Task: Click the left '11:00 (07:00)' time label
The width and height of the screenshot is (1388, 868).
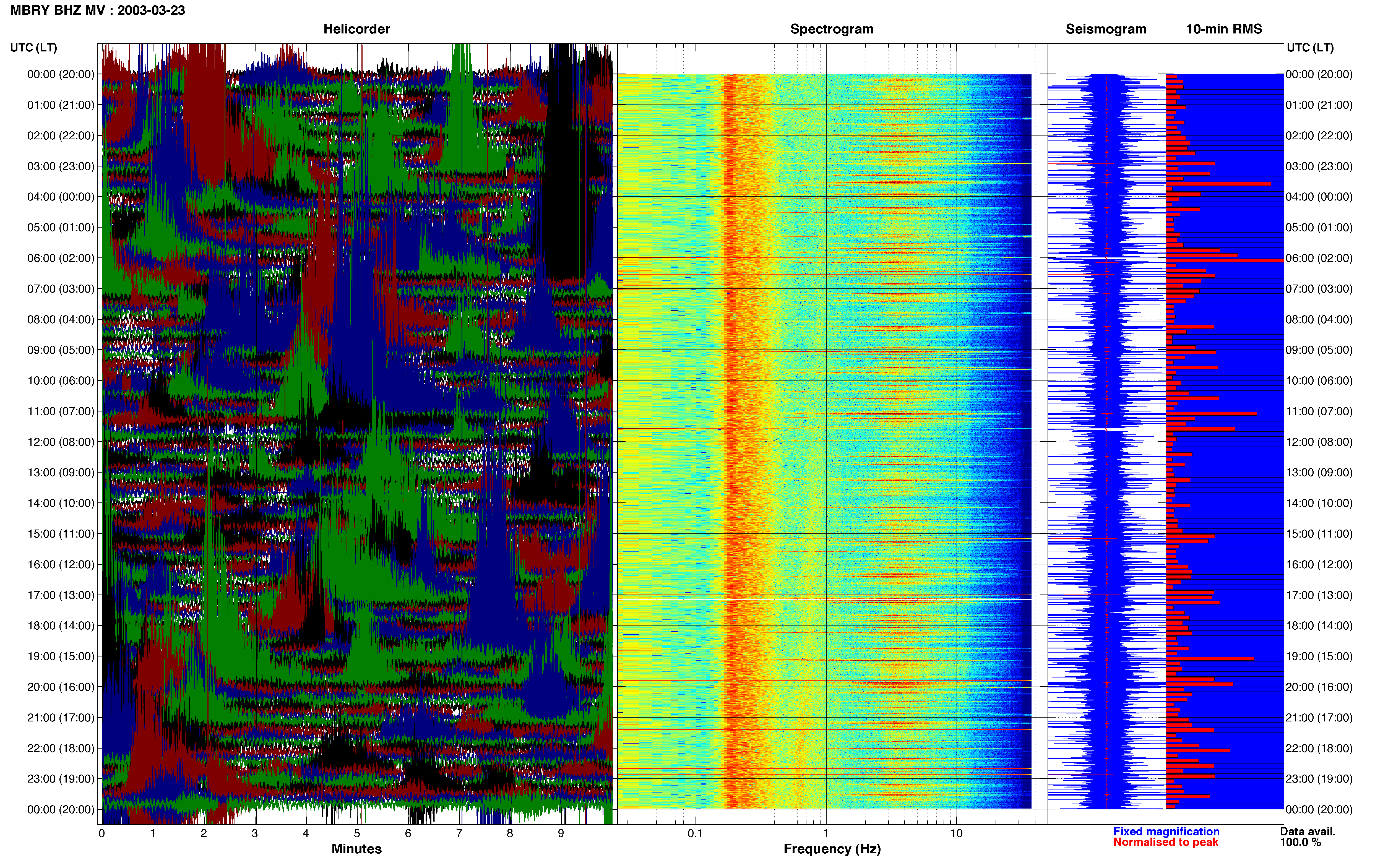Action: [x=61, y=412]
